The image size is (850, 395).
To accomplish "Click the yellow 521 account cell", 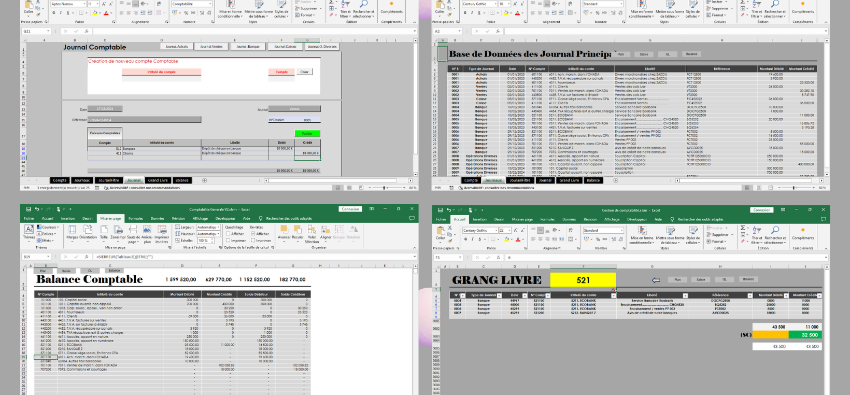I will (x=583, y=280).
